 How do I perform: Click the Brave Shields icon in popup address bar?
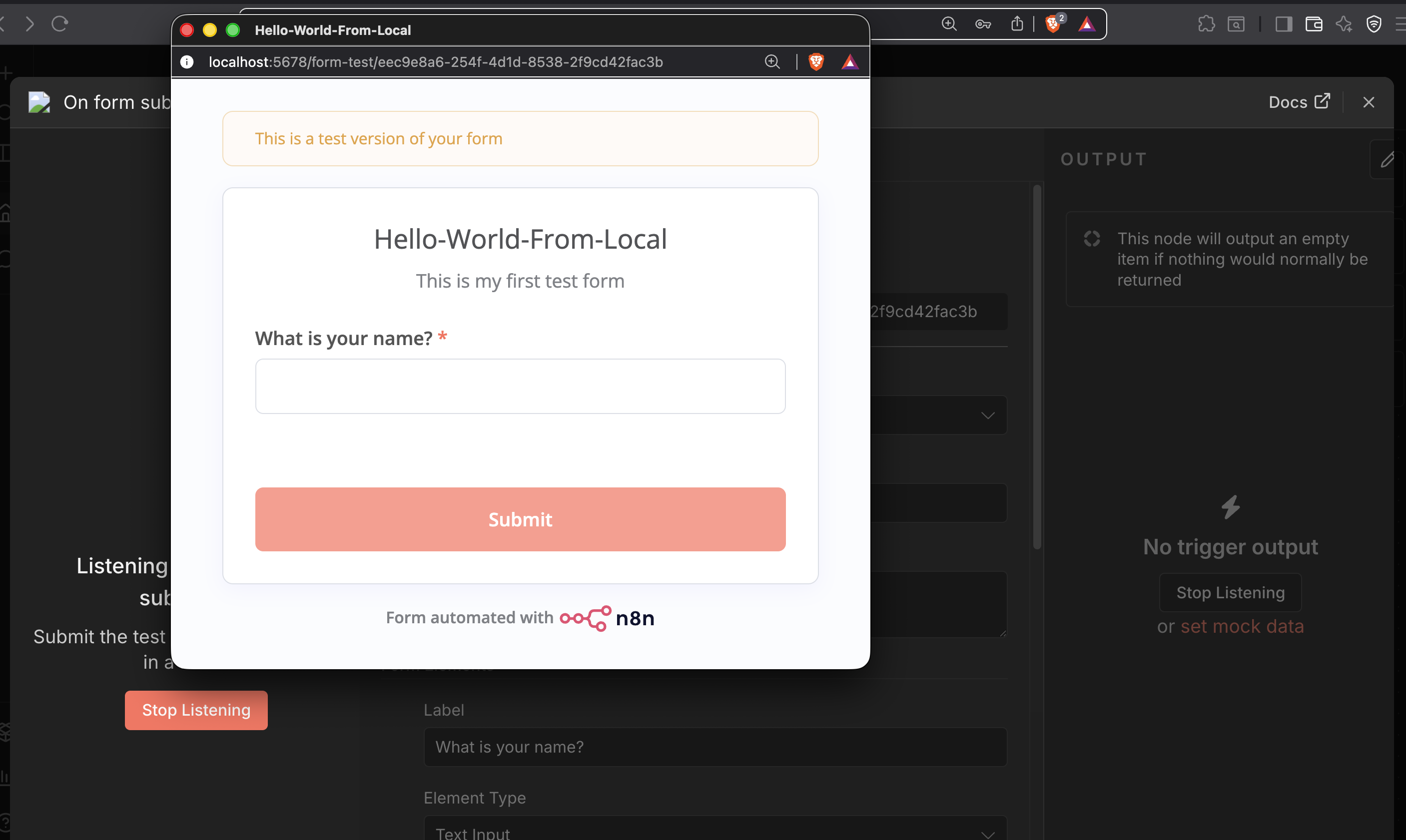point(816,62)
